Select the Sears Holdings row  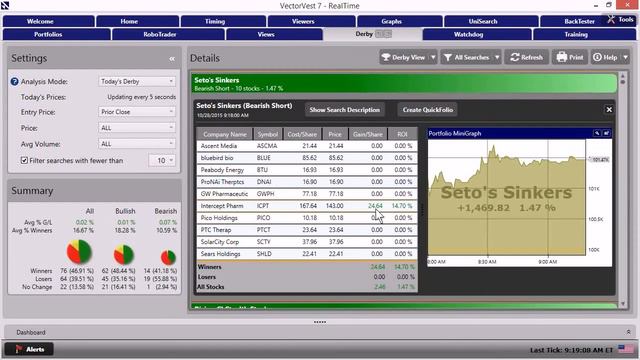(x=307, y=254)
